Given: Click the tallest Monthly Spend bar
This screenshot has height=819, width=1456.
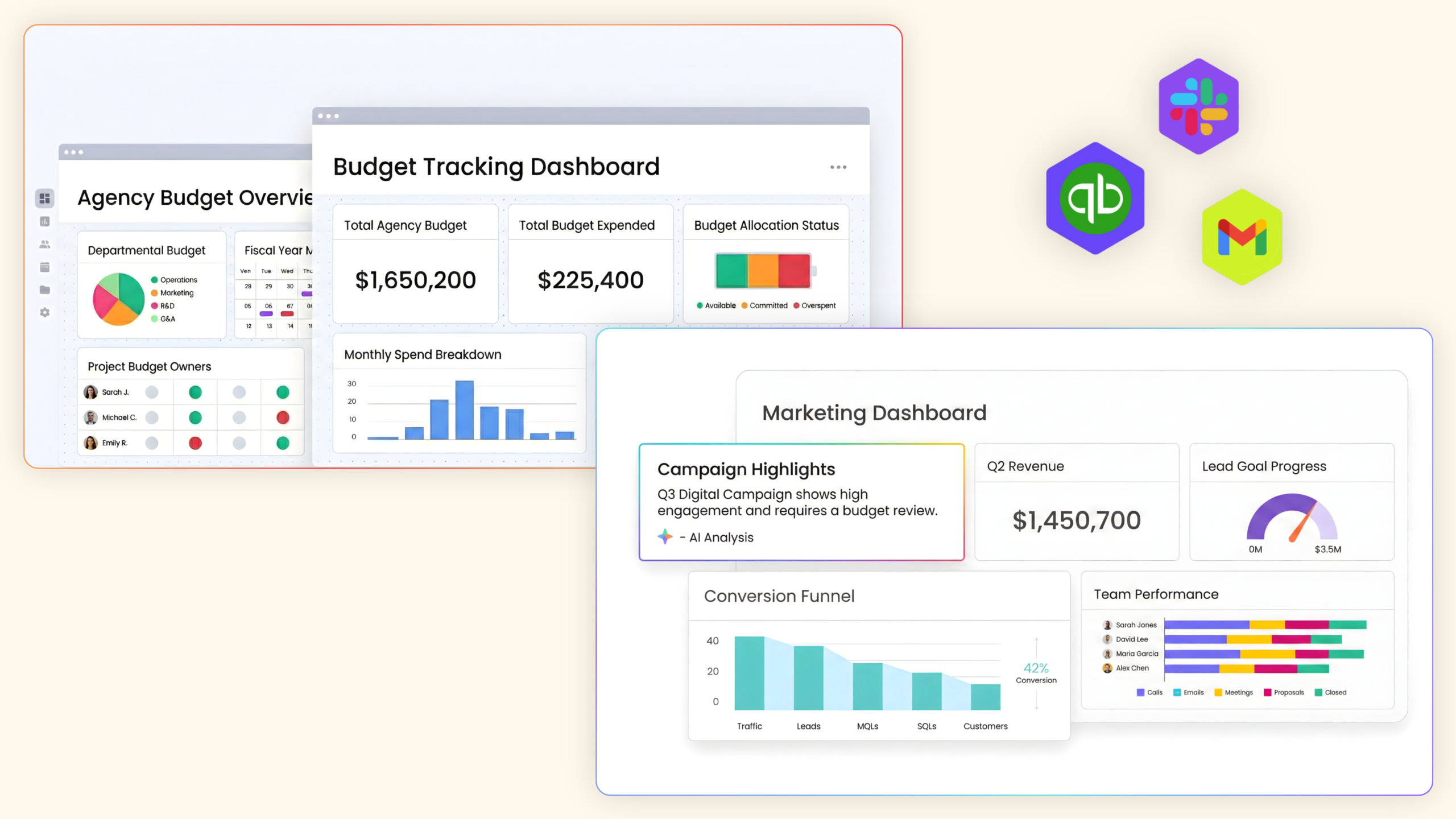Looking at the screenshot, I should click(464, 409).
